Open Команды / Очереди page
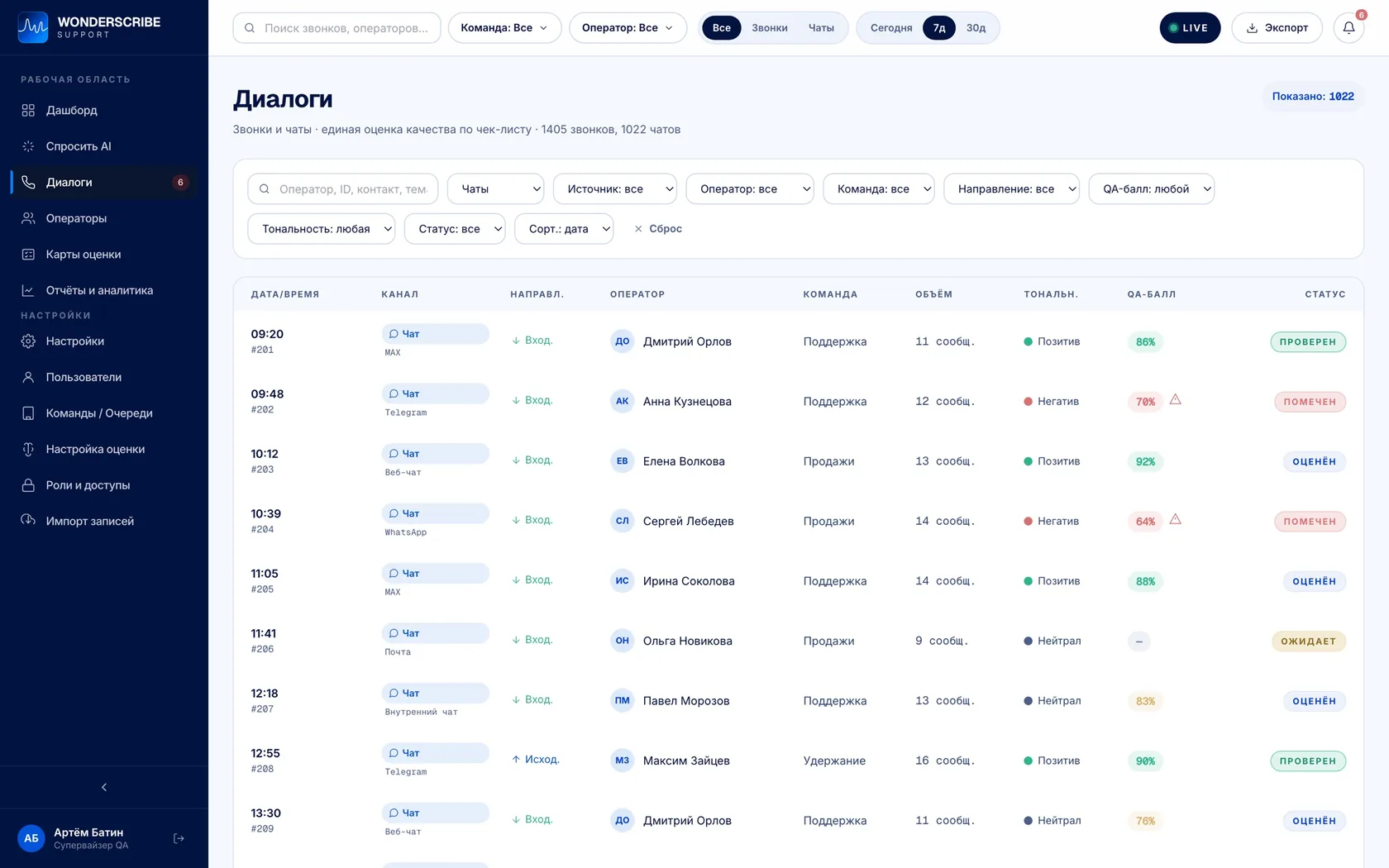This screenshot has height=868, width=1389. coord(104,413)
